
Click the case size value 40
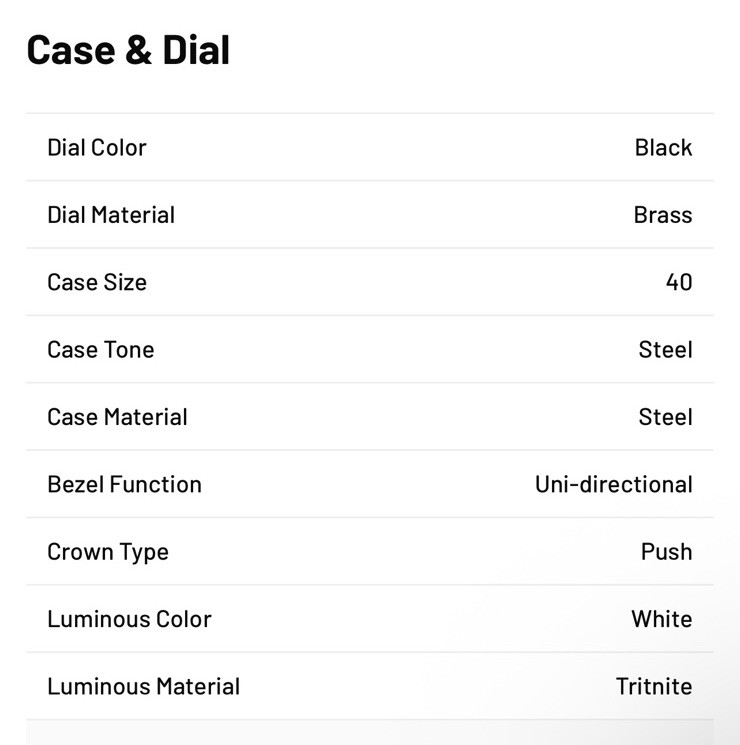(679, 282)
